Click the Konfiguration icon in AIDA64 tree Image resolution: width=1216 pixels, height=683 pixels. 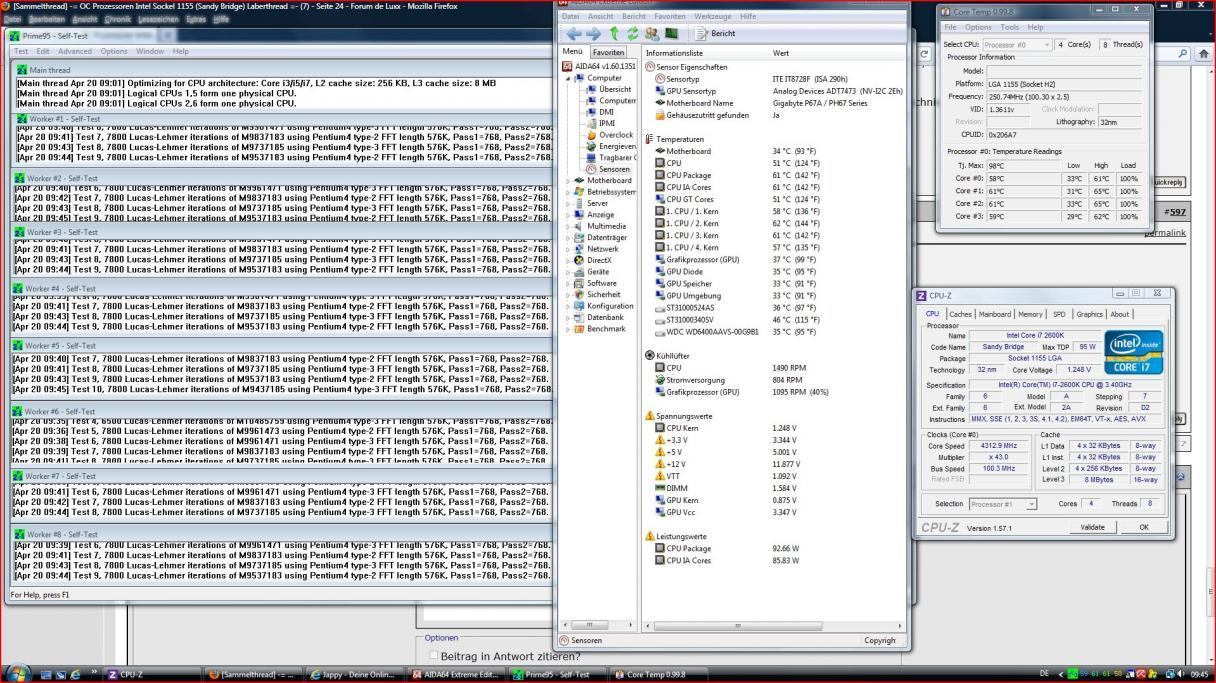[x=579, y=306]
